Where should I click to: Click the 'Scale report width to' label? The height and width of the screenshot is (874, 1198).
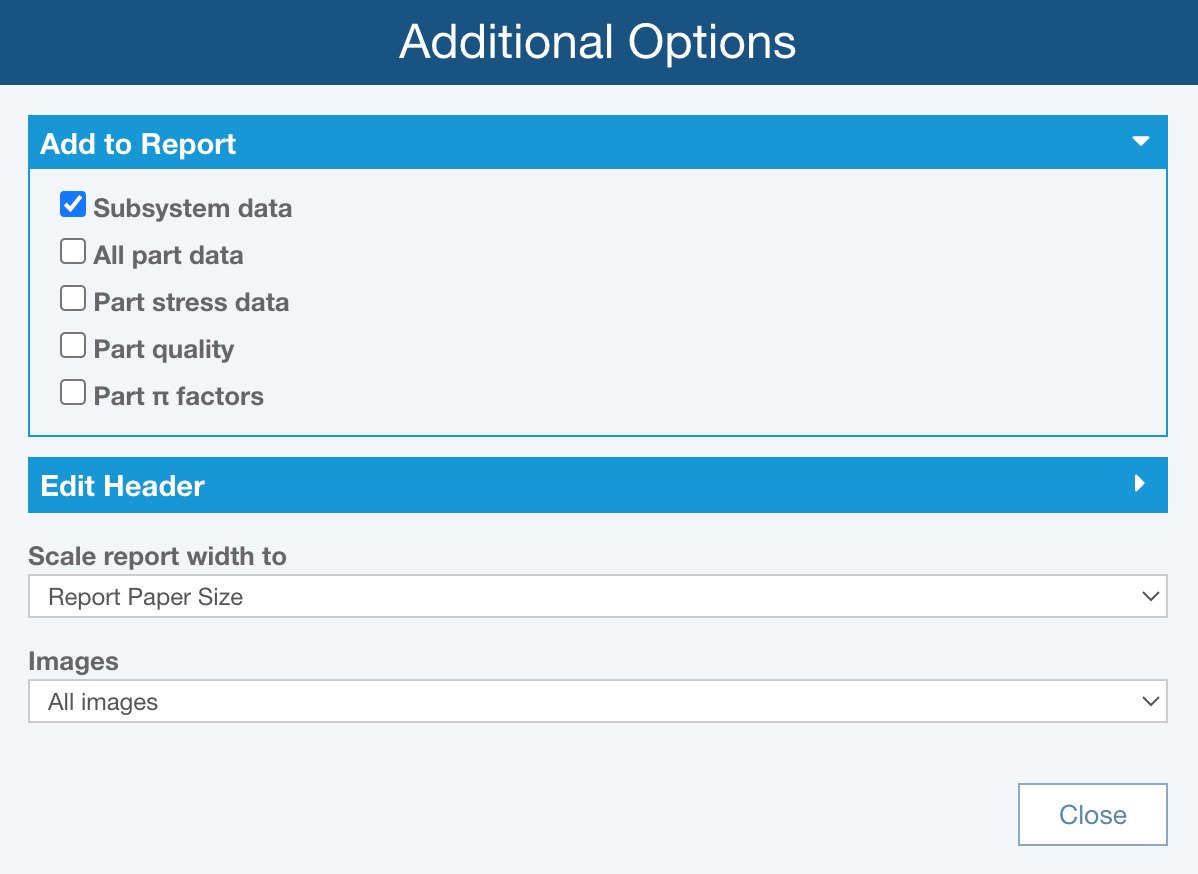pyautogui.click(x=157, y=556)
